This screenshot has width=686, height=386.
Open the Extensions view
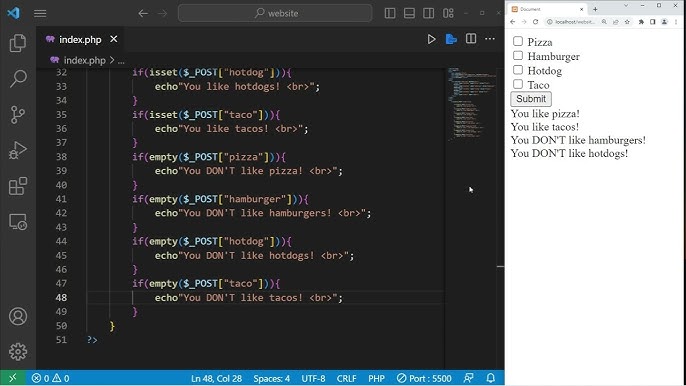(18, 186)
